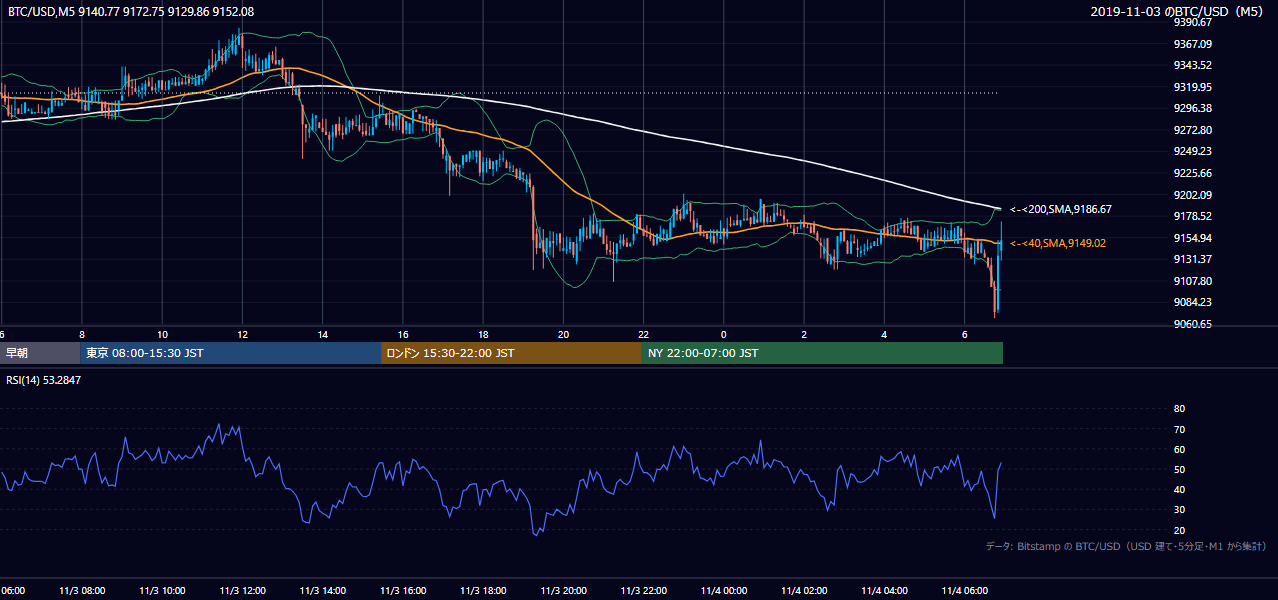
Task: Click the 11/4 02:00 time axis label
Action: pyautogui.click(x=805, y=590)
